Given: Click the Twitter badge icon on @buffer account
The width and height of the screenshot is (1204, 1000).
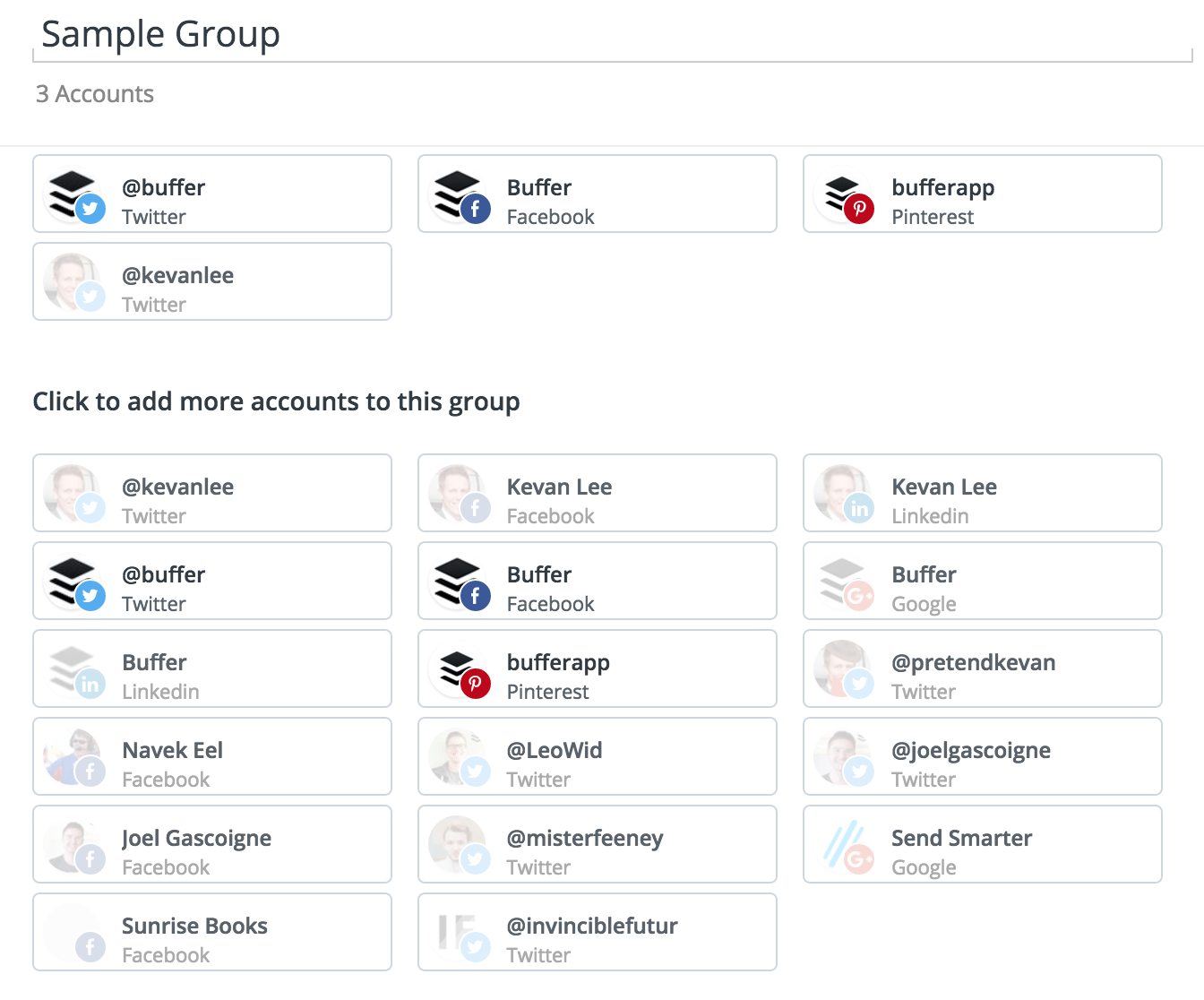Looking at the screenshot, I should coord(90,209).
